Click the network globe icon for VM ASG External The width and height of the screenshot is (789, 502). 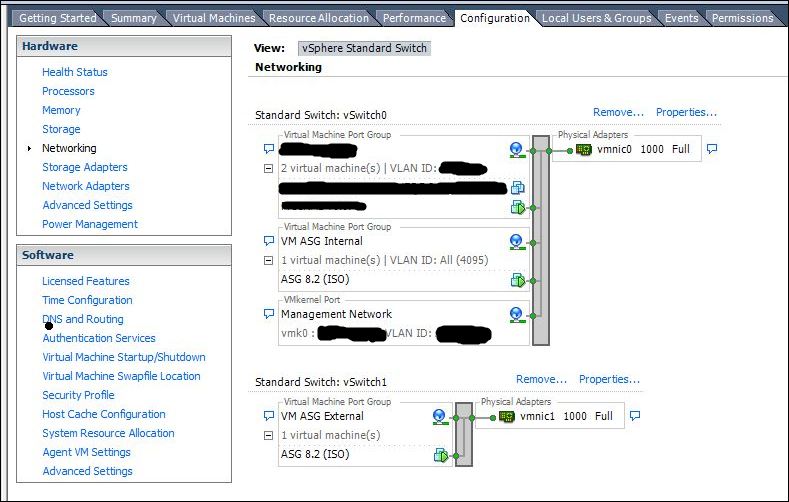tap(439, 416)
